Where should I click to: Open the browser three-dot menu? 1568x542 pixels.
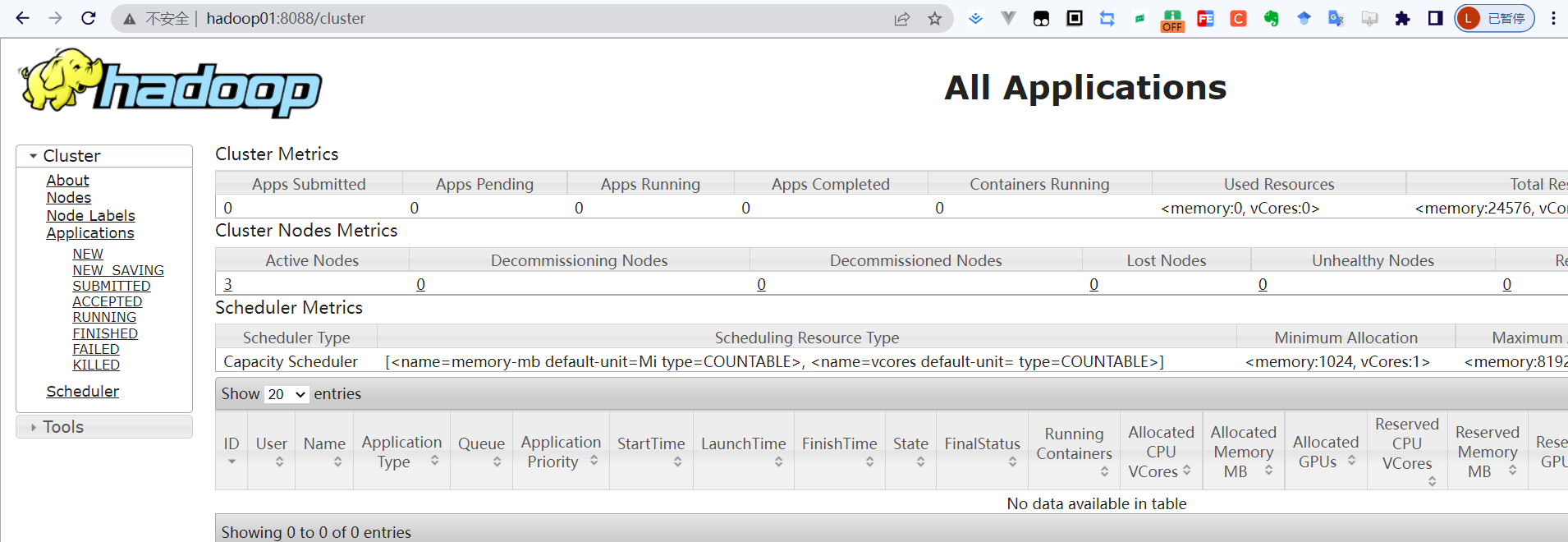(1553, 18)
